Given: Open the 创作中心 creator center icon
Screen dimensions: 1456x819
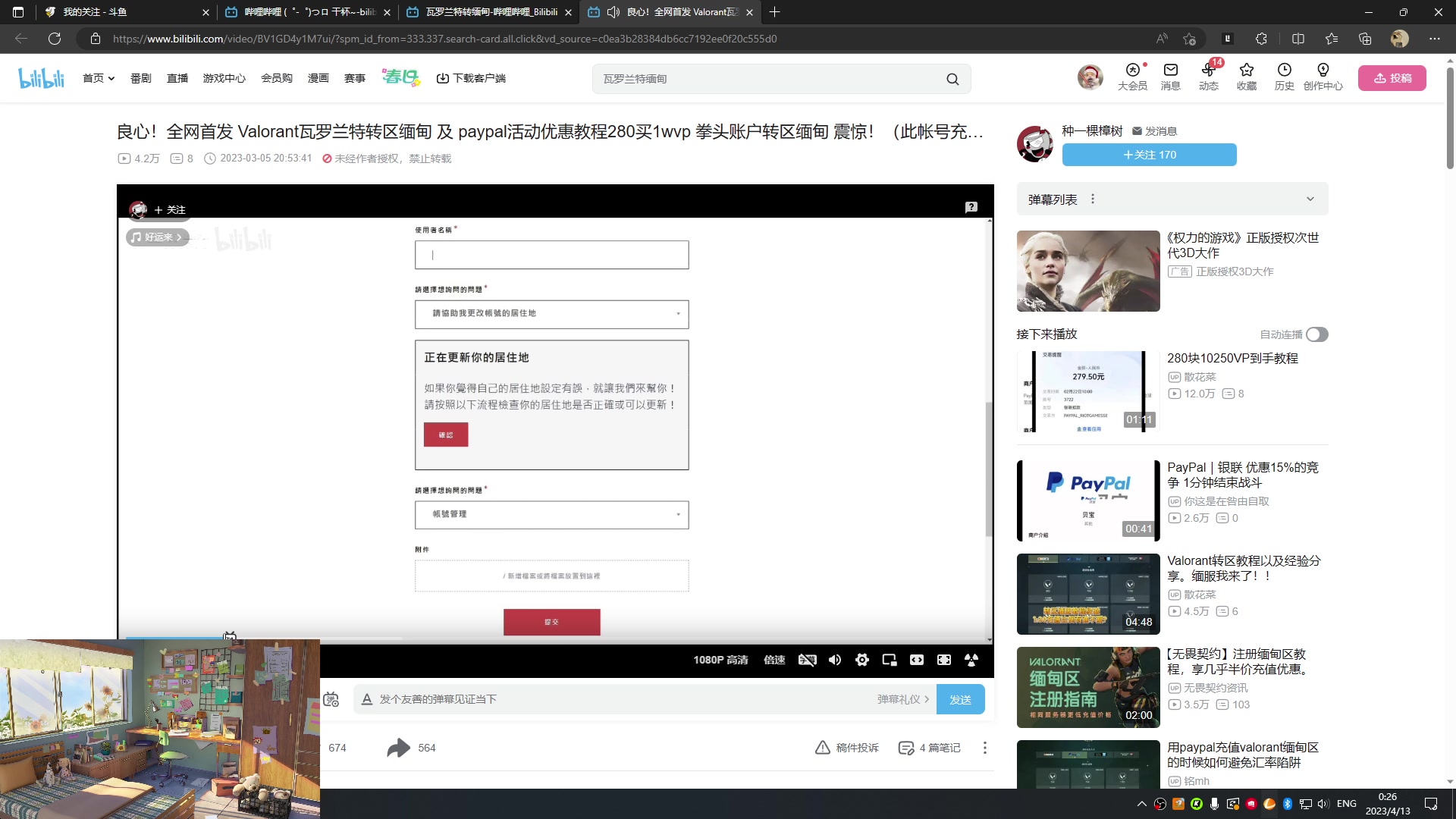Looking at the screenshot, I should (x=1323, y=77).
